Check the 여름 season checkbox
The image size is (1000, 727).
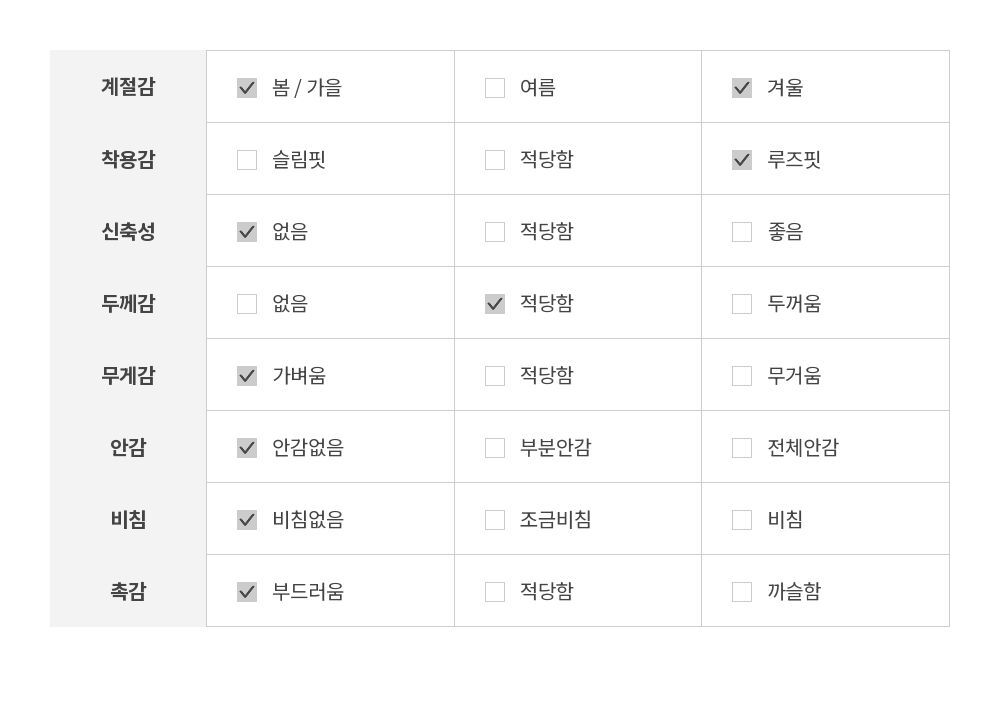(x=495, y=88)
